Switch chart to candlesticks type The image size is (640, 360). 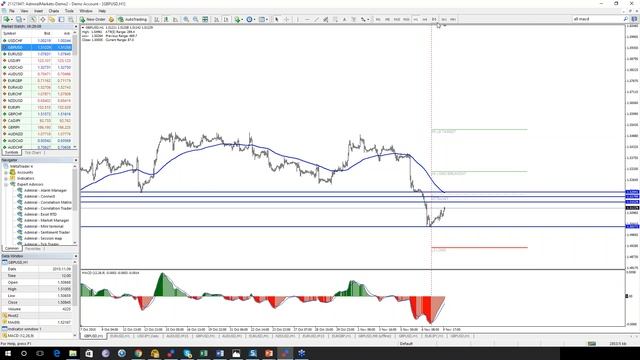pos(166,19)
